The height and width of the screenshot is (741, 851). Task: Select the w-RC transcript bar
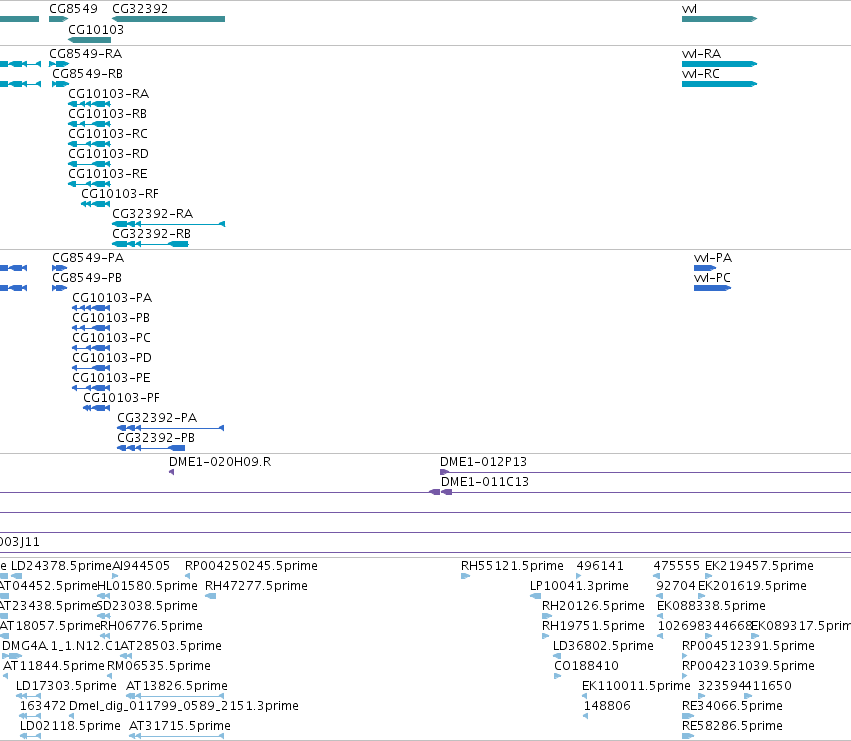click(719, 84)
